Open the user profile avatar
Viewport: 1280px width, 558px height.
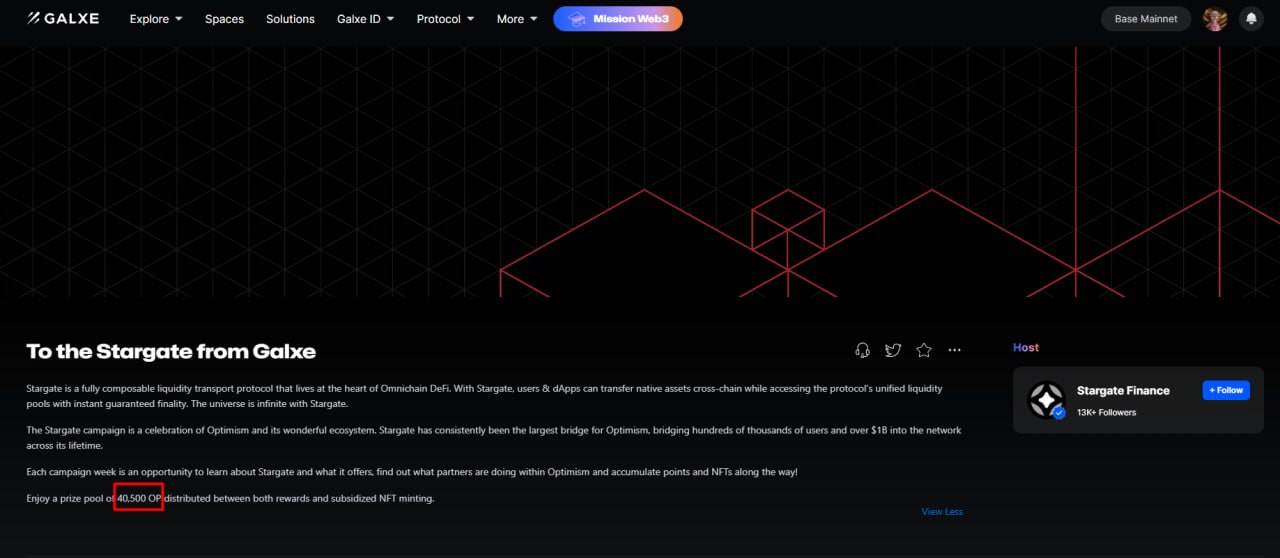pyautogui.click(x=1215, y=19)
